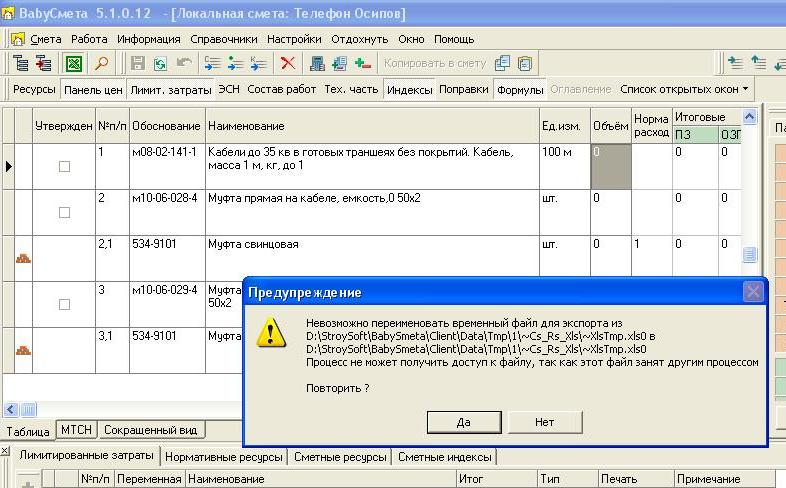Click the highlighted Объём cell in row 1
The width and height of the screenshot is (786, 488).
pos(611,166)
